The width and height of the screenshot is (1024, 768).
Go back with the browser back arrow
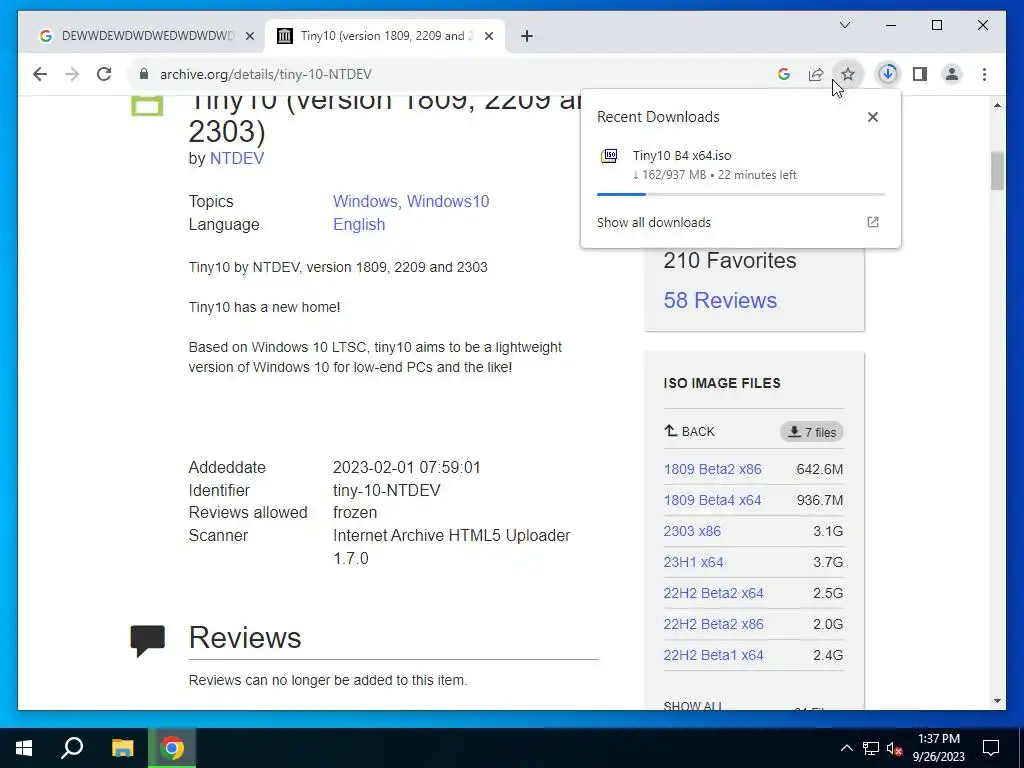click(40, 74)
